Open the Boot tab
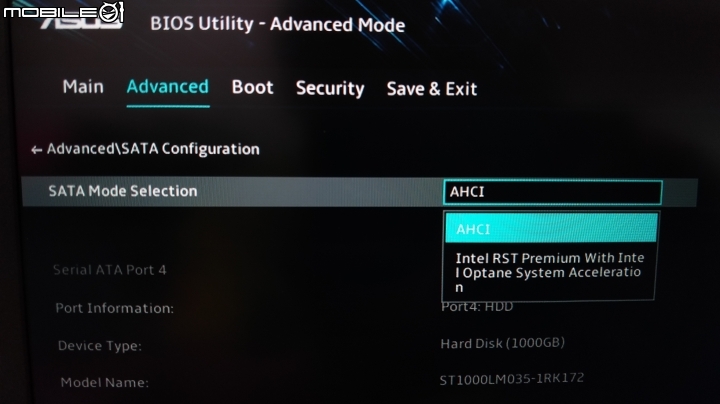This screenshot has width=720, height=404. point(253,87)
